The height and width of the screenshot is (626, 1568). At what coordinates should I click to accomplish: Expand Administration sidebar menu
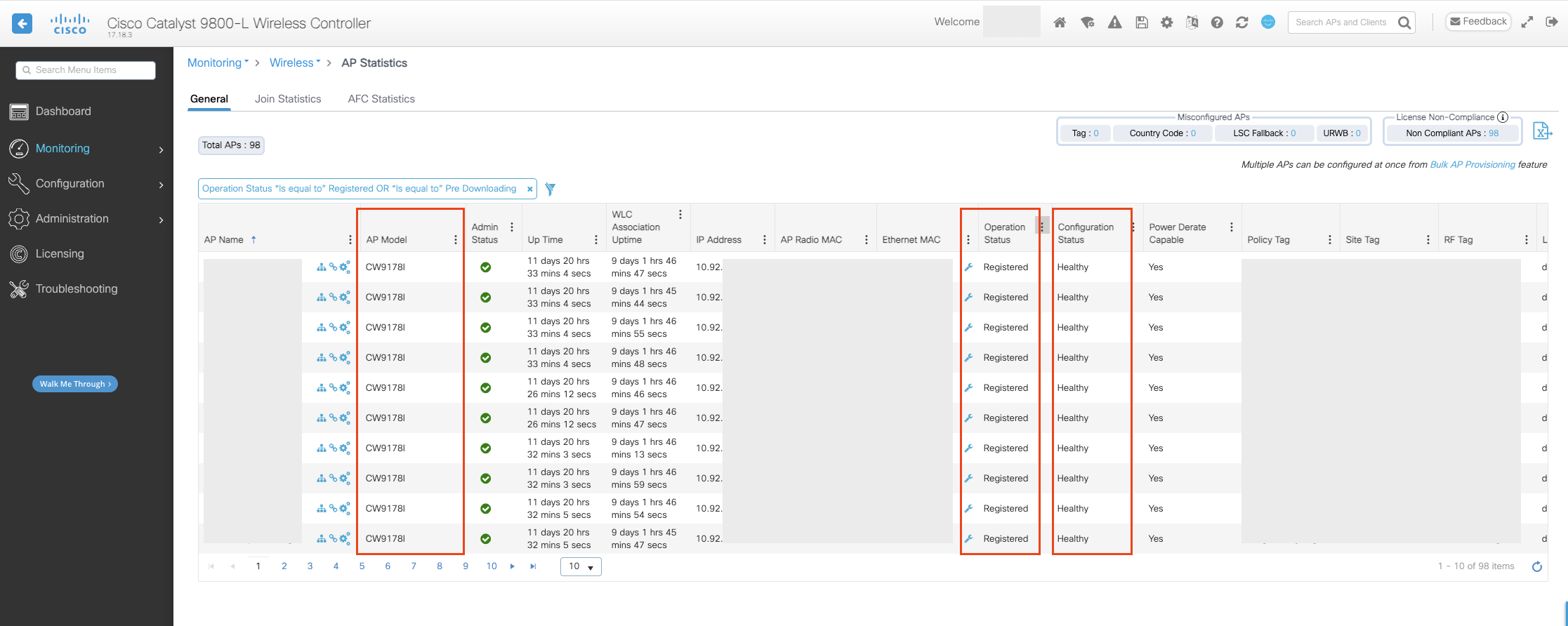tap(86, 219)
